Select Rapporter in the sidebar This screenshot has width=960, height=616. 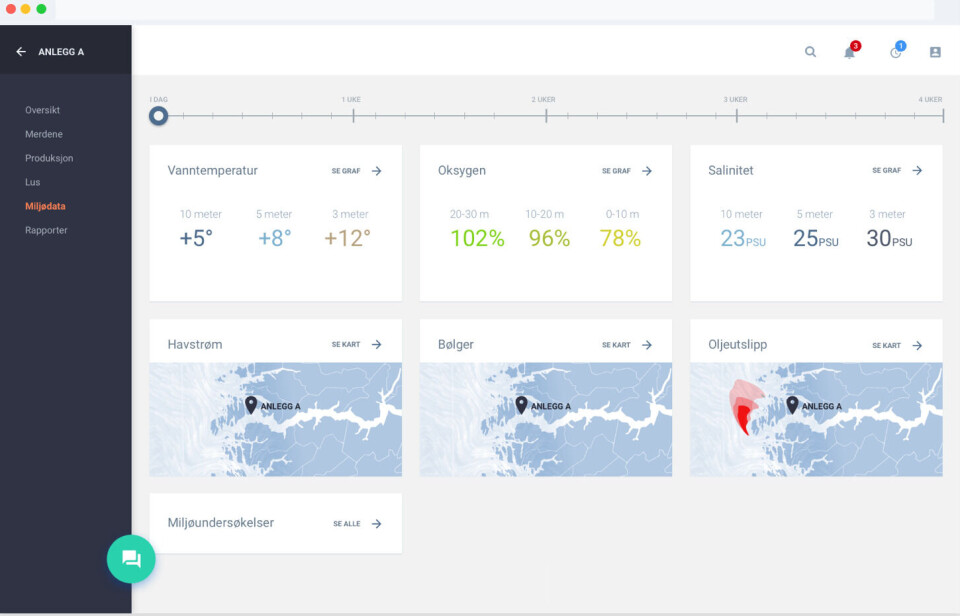point(46,230)
